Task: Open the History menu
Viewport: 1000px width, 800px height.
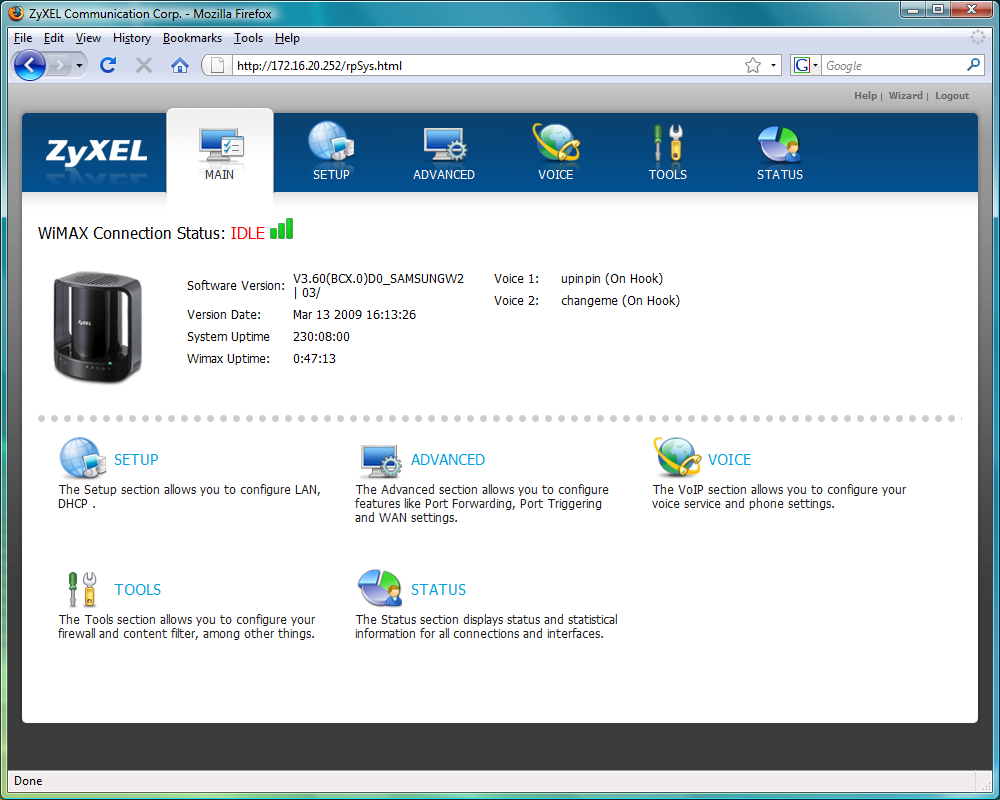Action: point(132,38)
